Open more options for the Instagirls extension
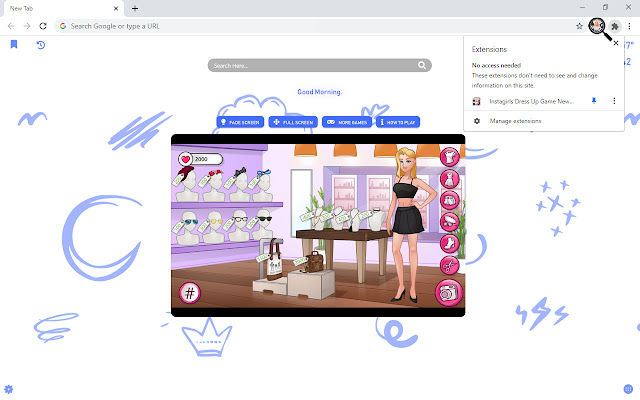Screen dimensions: 640x400 [x=614, y=101]
